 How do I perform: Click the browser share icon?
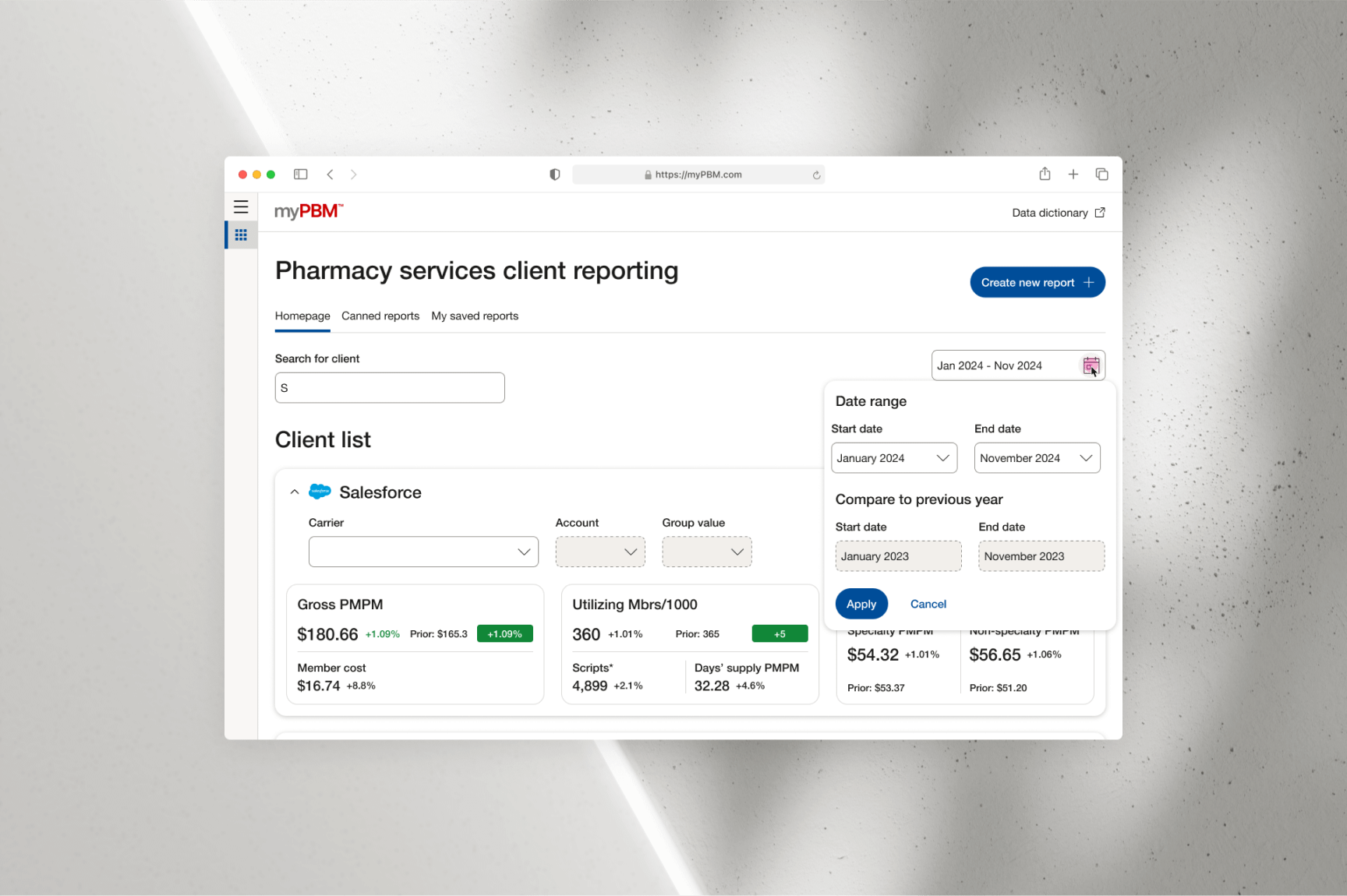click(1045, 175)
